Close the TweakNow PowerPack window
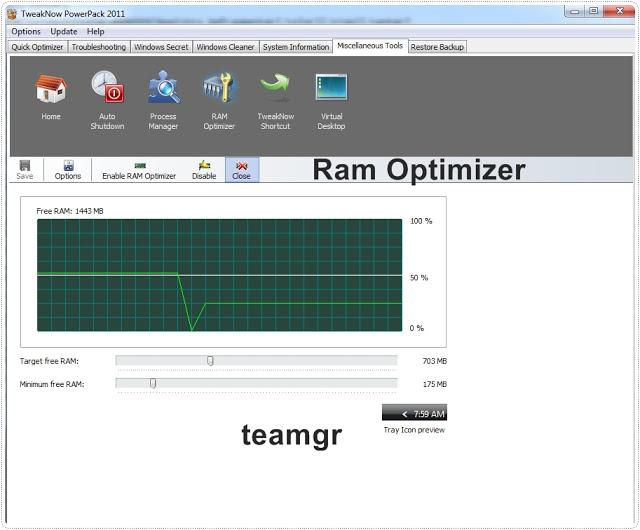Viewport: 640px width, 530px height. coord(620,11)
